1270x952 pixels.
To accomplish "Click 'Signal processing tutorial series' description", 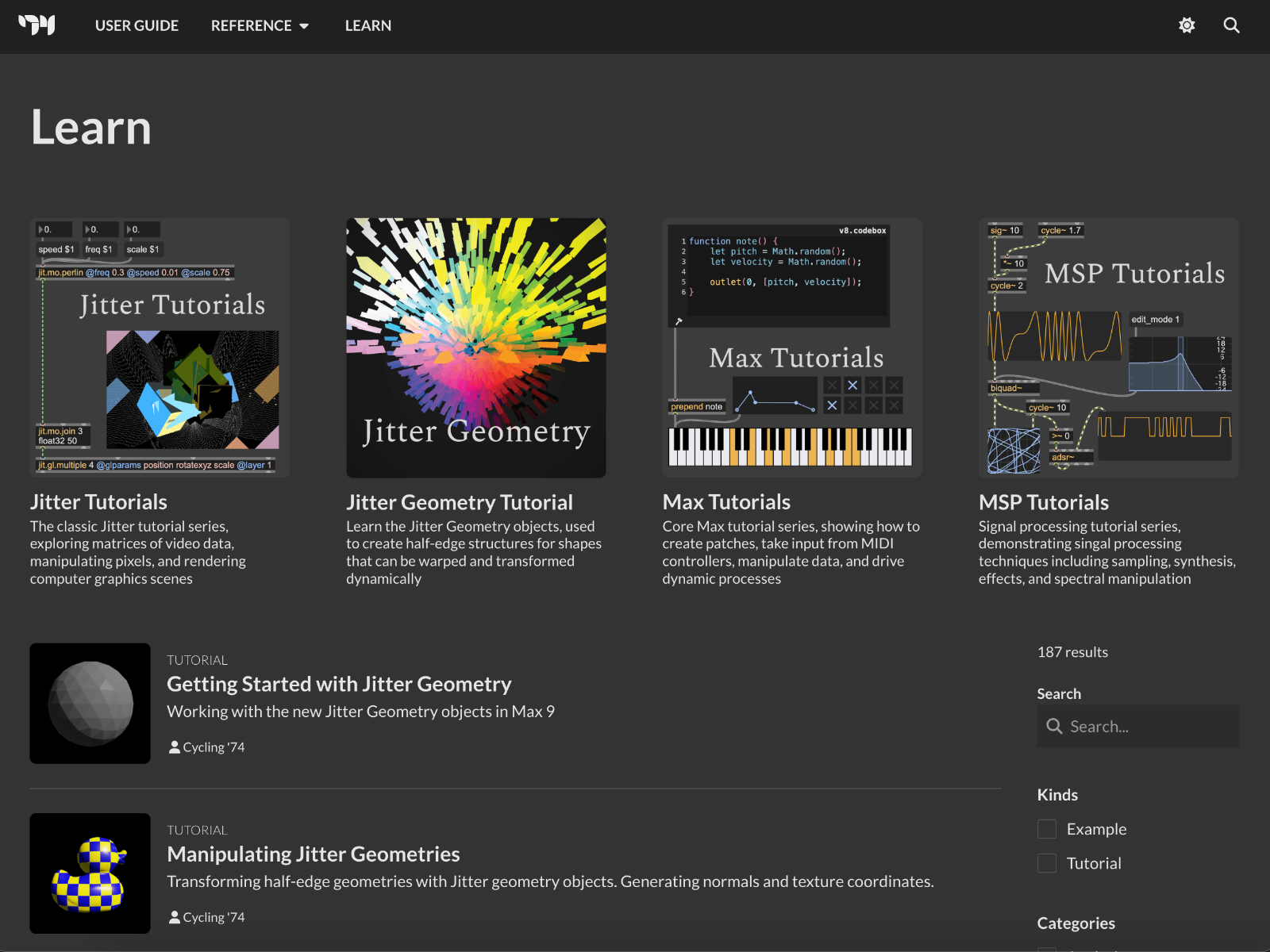I will pyautogui.click(x=1107, y=552).
